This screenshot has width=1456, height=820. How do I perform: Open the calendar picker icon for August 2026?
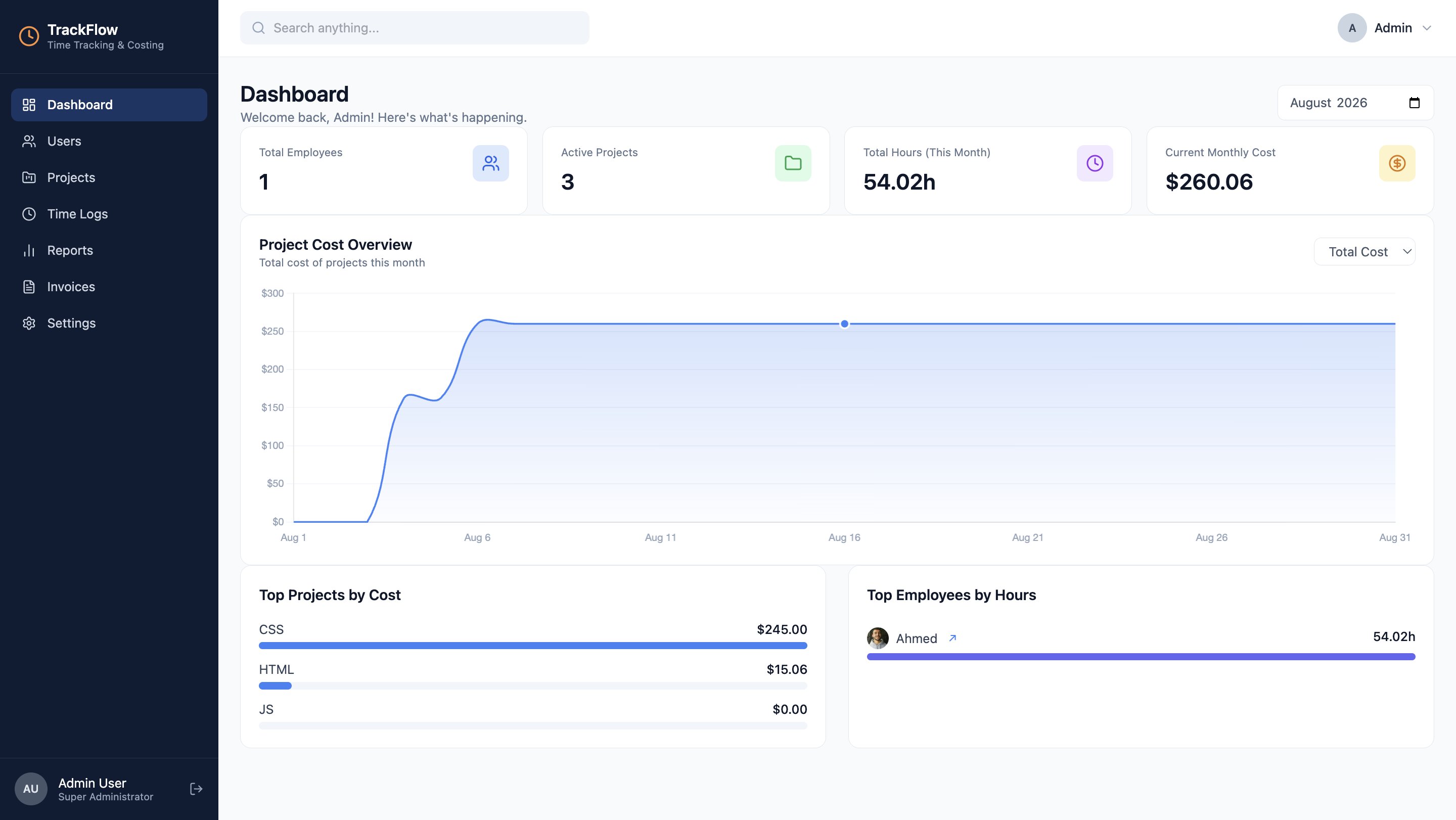click(1414, 103)
